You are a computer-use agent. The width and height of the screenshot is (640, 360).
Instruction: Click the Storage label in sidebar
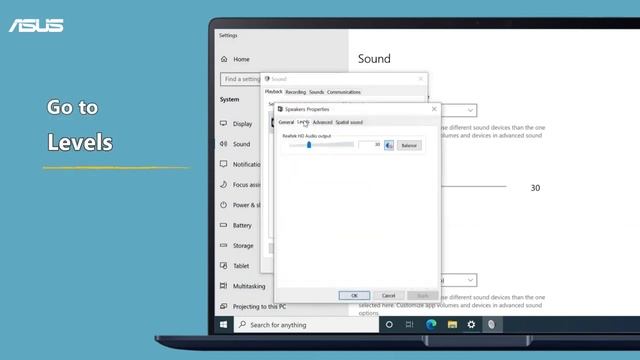click(x=243, y=246)
